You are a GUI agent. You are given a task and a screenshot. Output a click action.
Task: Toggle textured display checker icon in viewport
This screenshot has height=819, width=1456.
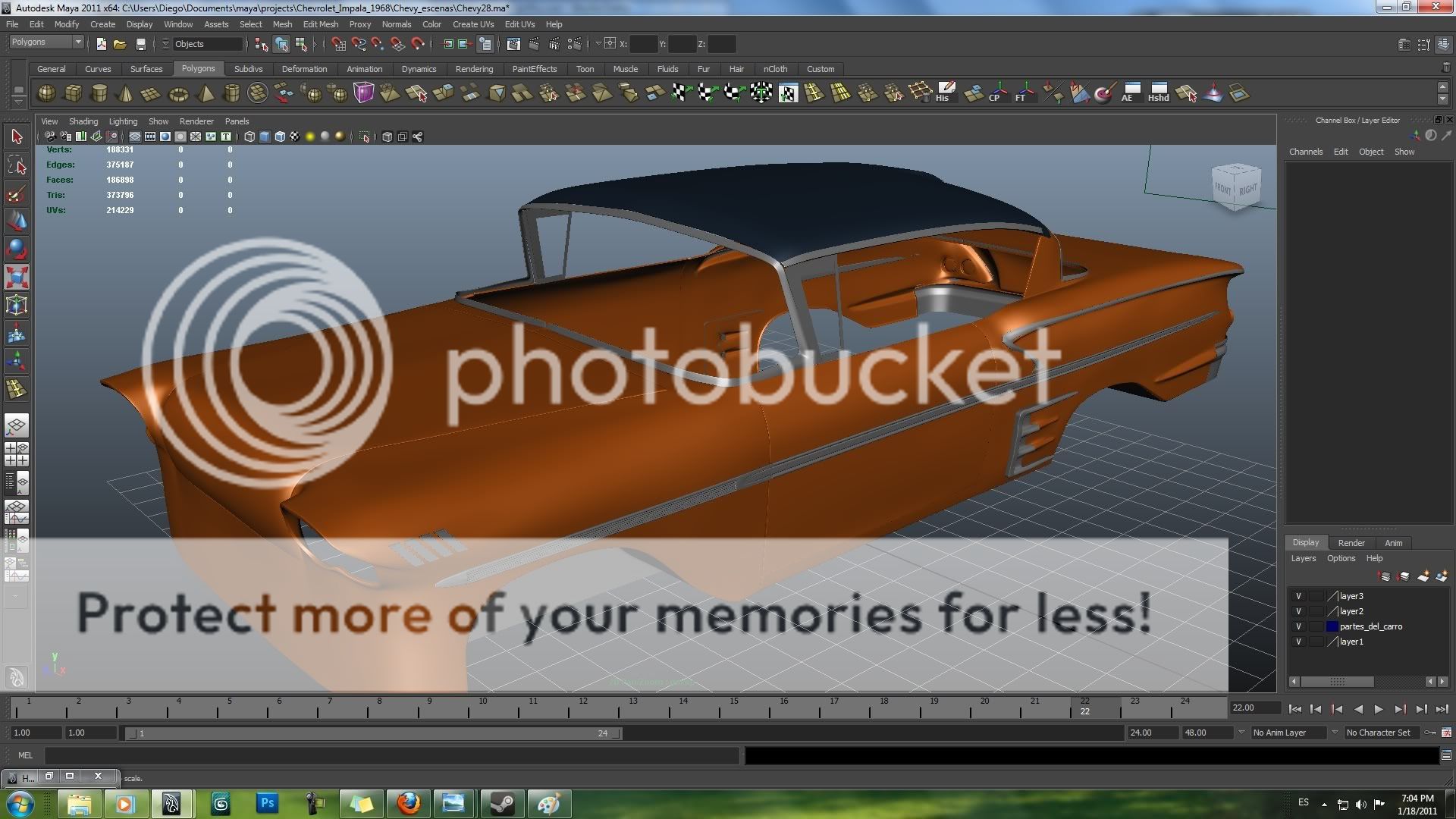pos(294,136)
